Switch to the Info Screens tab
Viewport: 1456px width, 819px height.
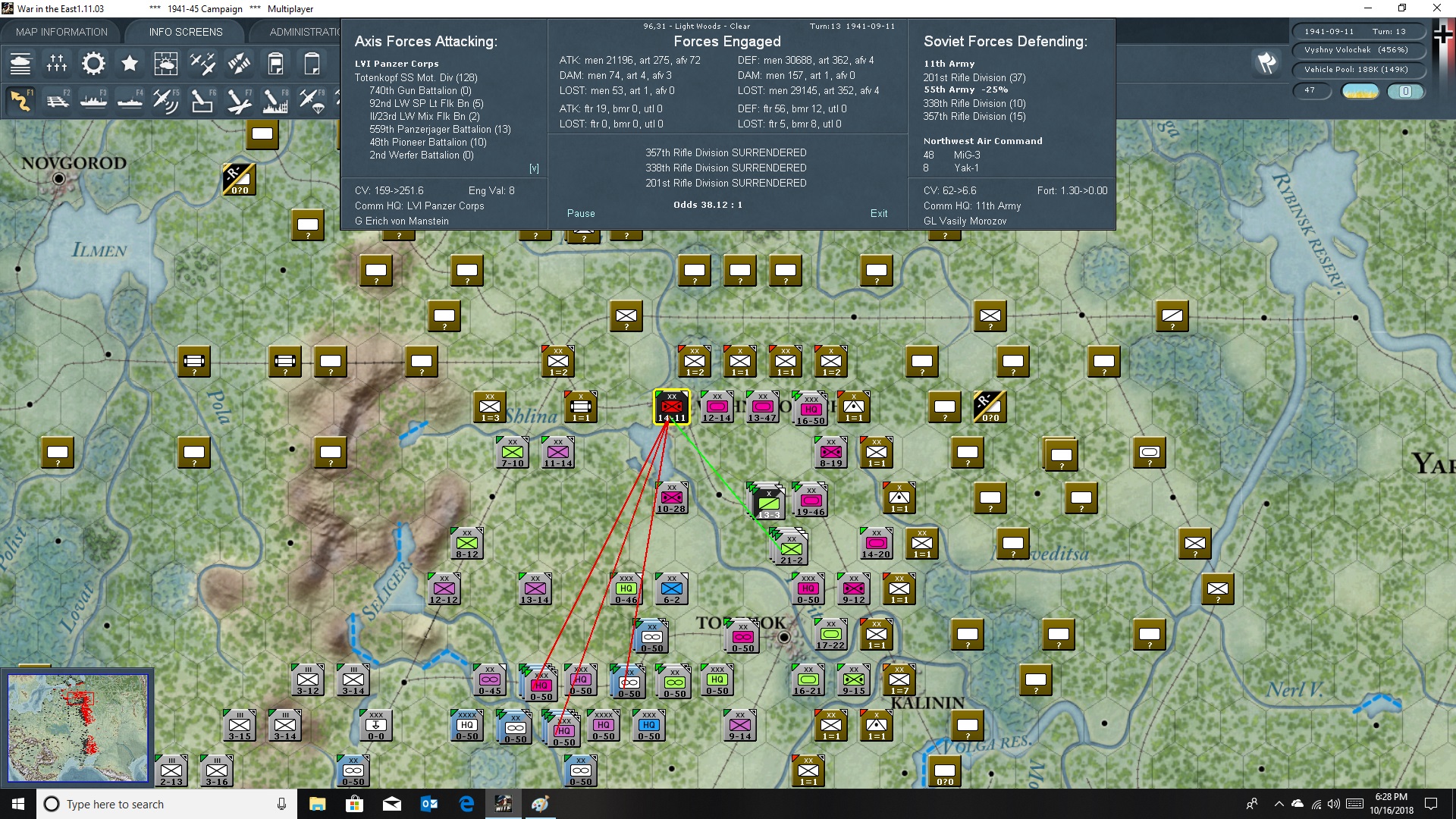coord(186,32)
